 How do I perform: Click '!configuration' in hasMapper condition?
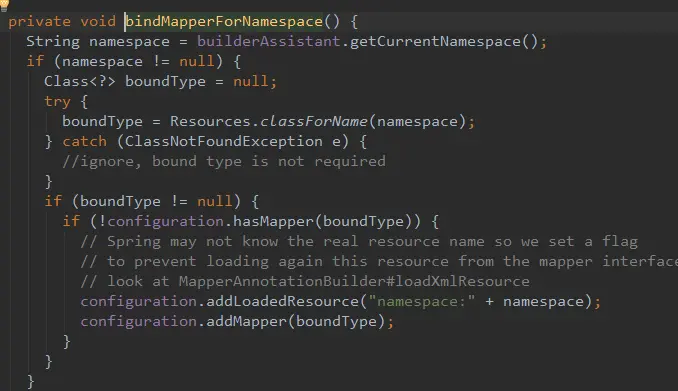click(161, 221)
